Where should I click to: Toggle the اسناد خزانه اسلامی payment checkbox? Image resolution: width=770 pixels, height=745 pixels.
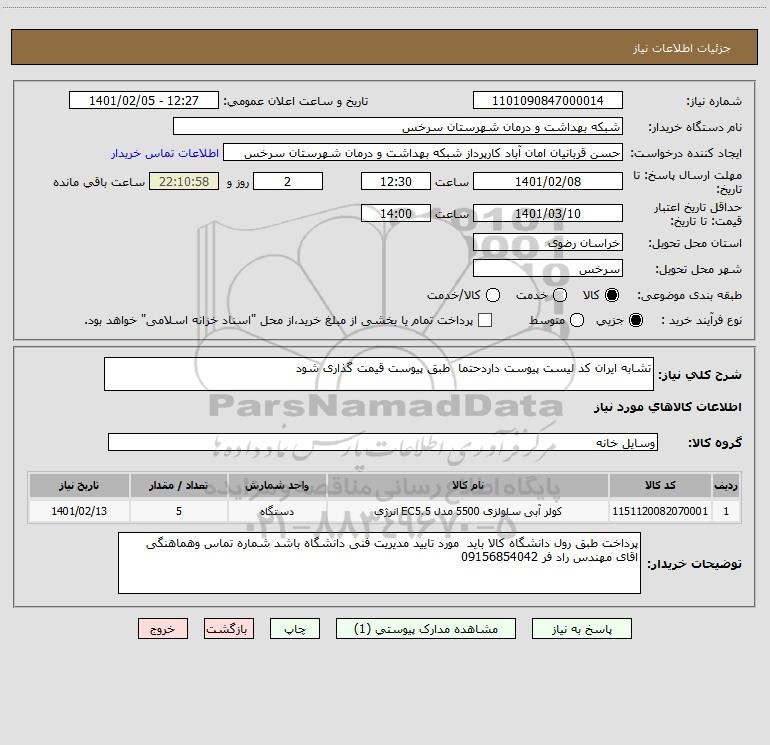[x=485, y=320]
